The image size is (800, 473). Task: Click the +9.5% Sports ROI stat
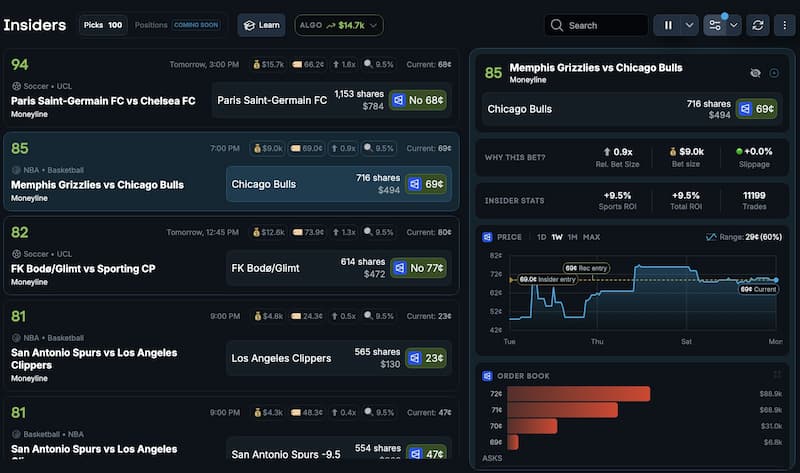[617, 201]
